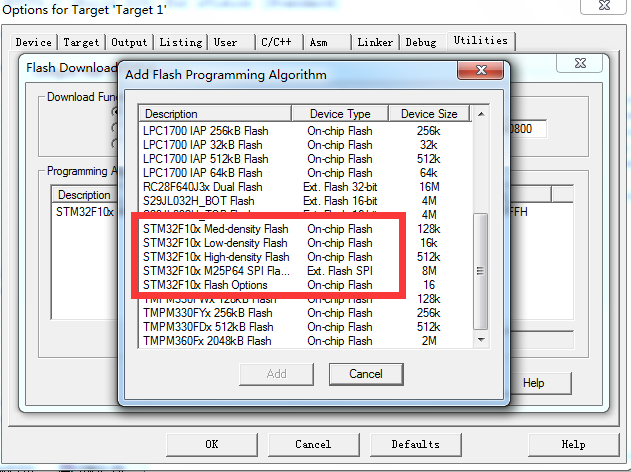Viewport: 631px width, 472px height.
Task: Select S29JL032H_BOT Flash row
Action: pos(305,201)
